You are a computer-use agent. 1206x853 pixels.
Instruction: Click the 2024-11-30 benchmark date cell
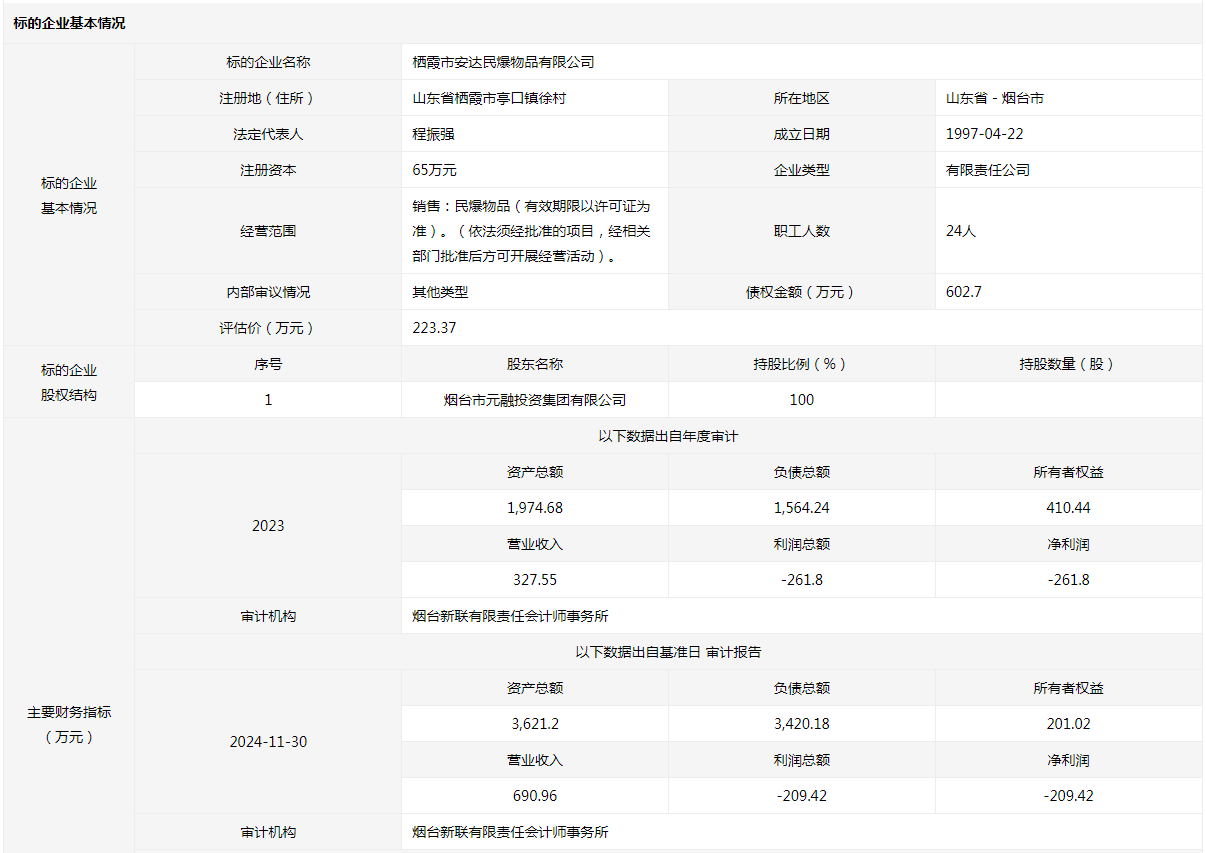click(x=268, y=742)
